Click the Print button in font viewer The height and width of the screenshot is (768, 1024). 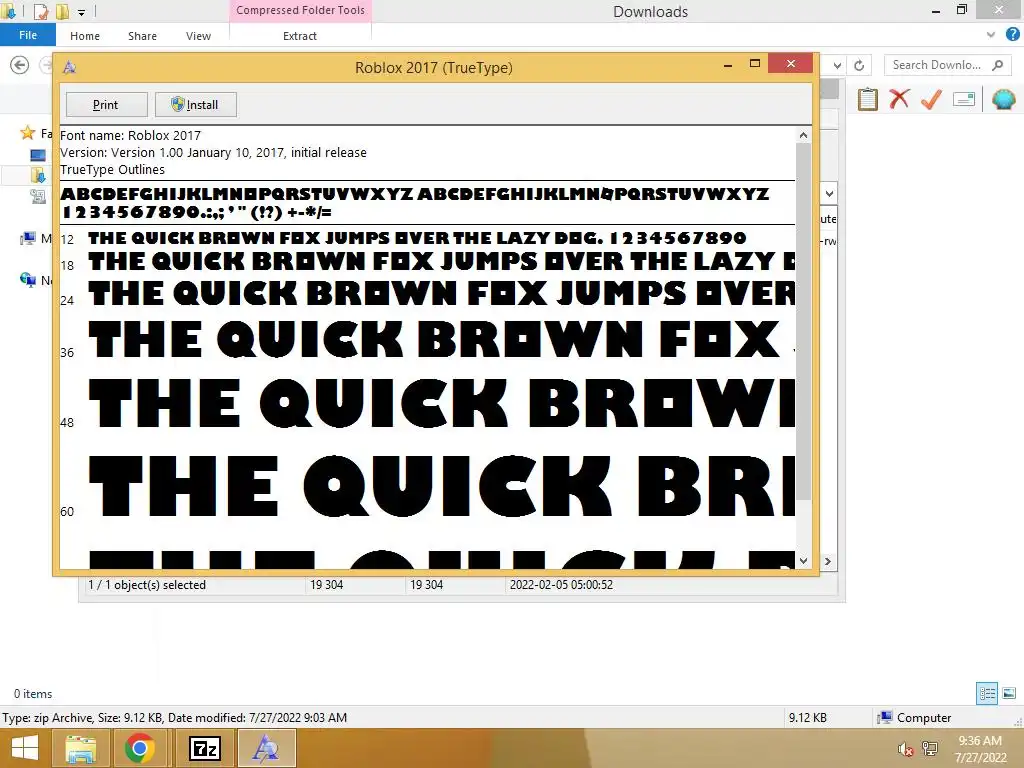coord(106,104)
